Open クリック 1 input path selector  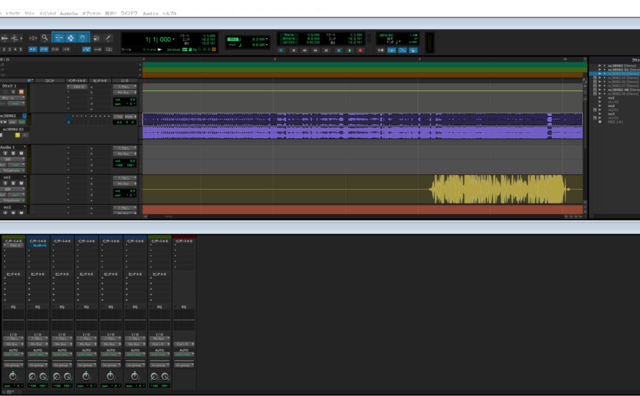click(x=124, y=87)
